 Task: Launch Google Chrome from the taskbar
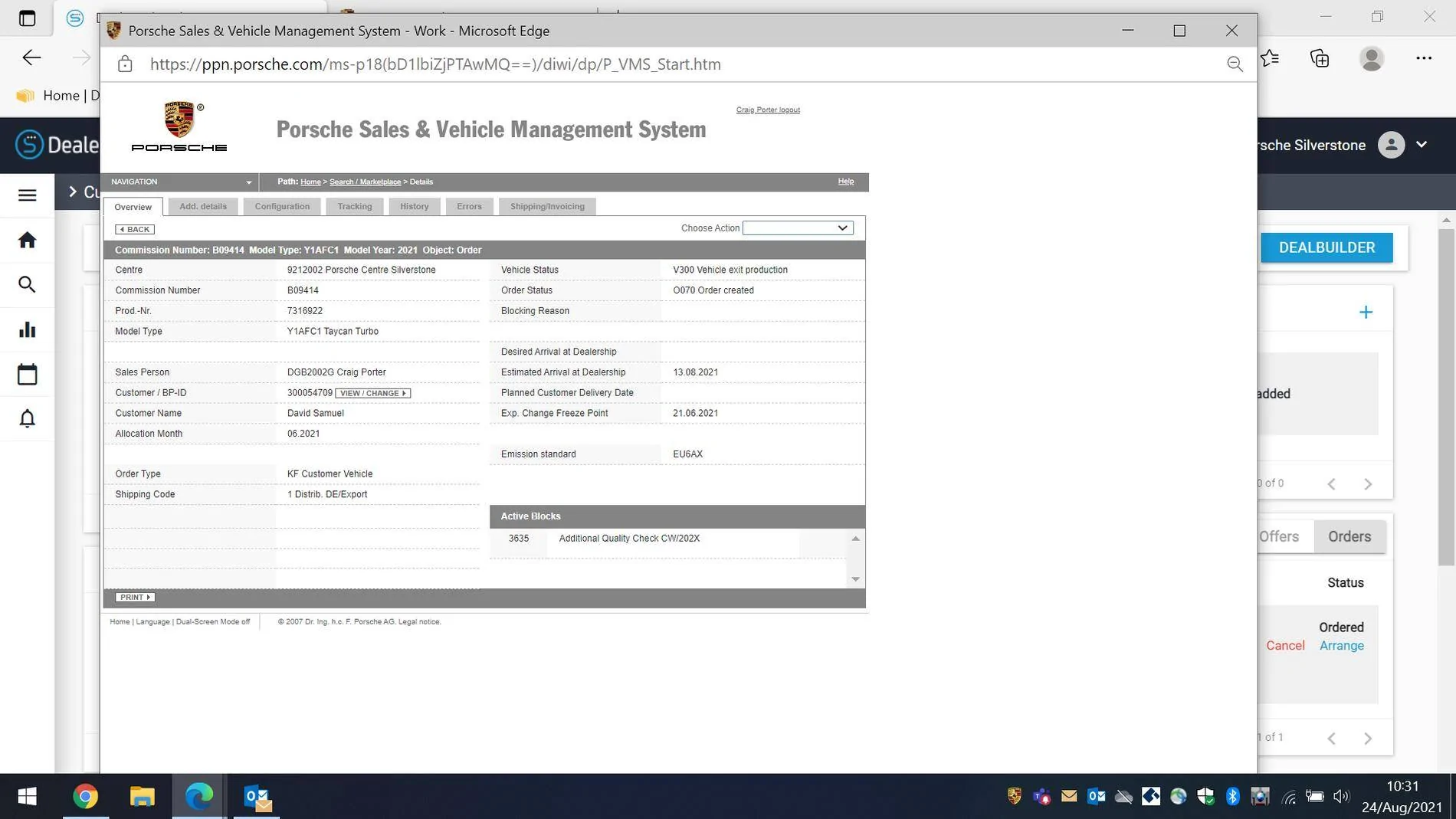tap(86, 797)
